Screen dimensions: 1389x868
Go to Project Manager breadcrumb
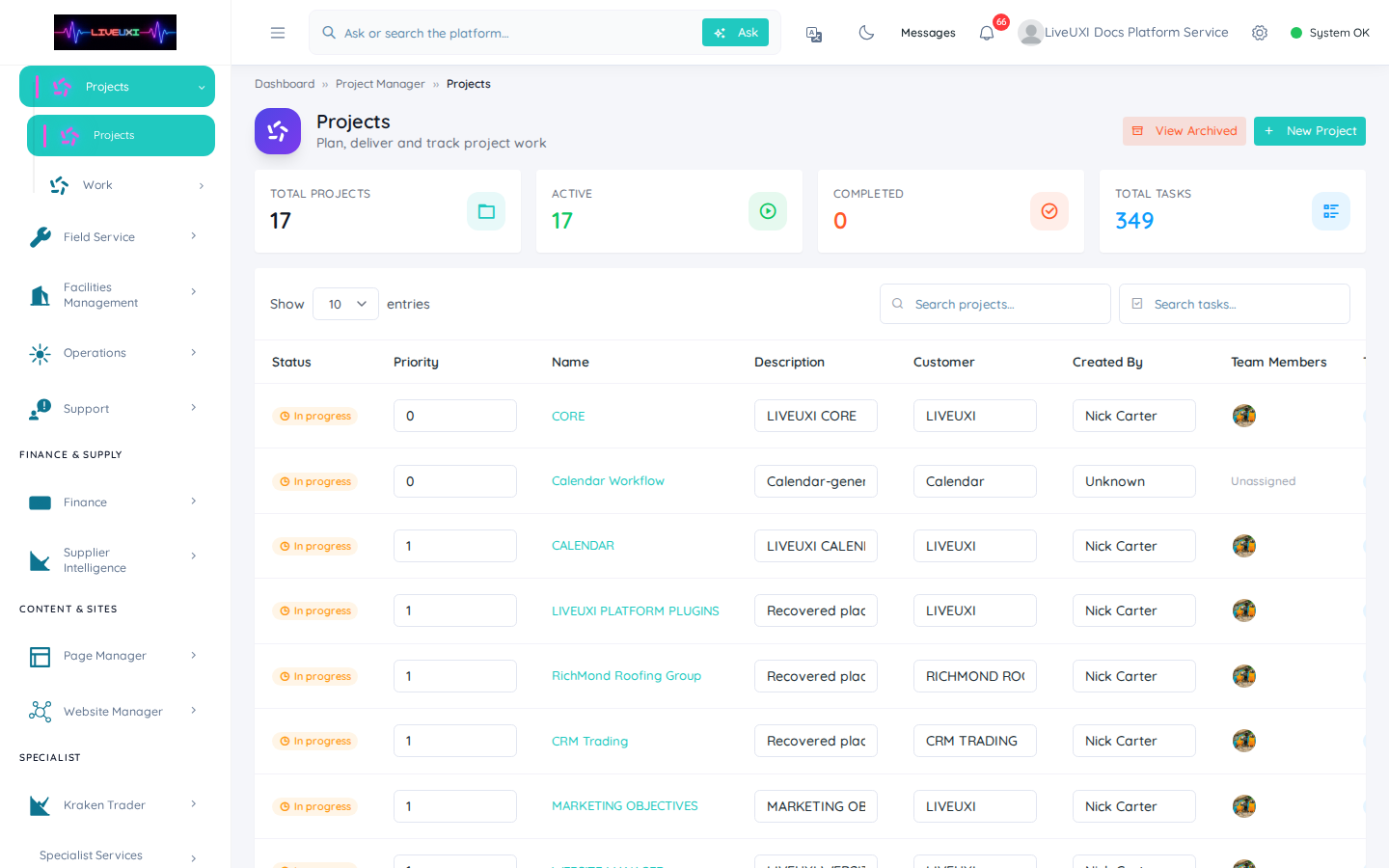(380, 84)
